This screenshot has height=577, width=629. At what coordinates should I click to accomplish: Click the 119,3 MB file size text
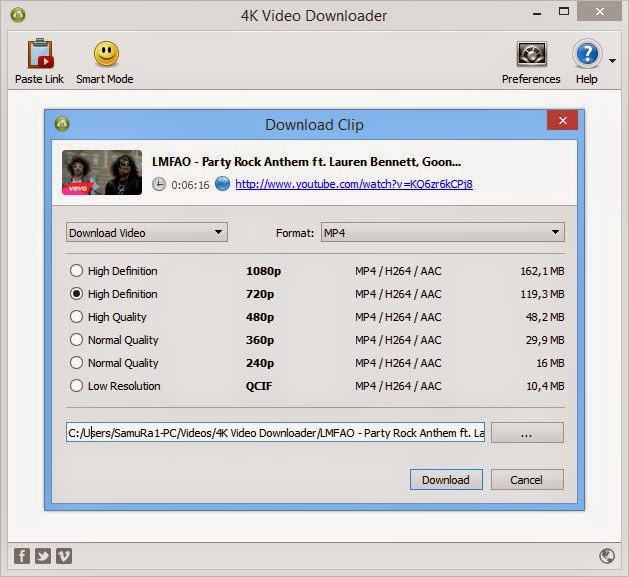(542, 294)
